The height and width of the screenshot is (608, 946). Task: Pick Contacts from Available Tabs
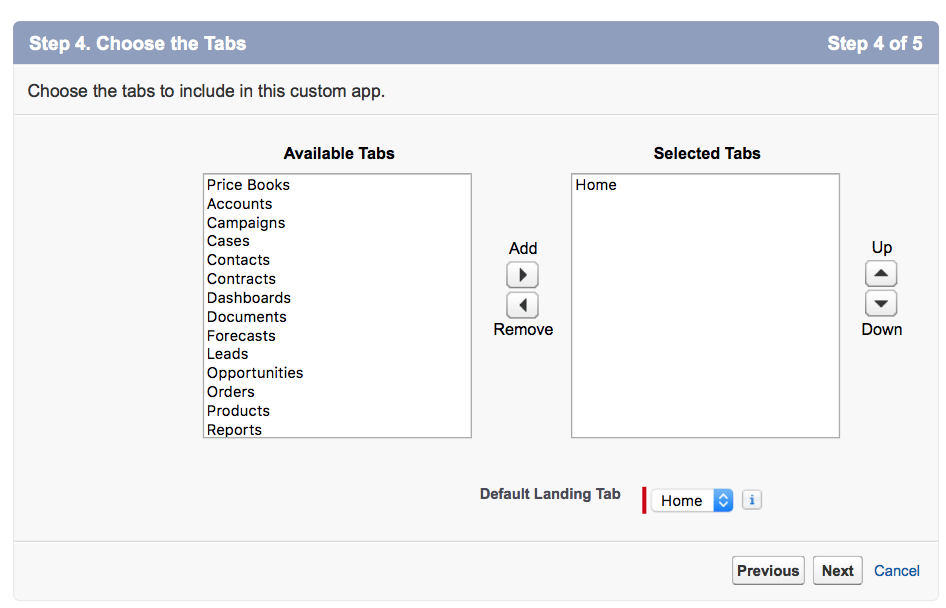pos(337,260)
